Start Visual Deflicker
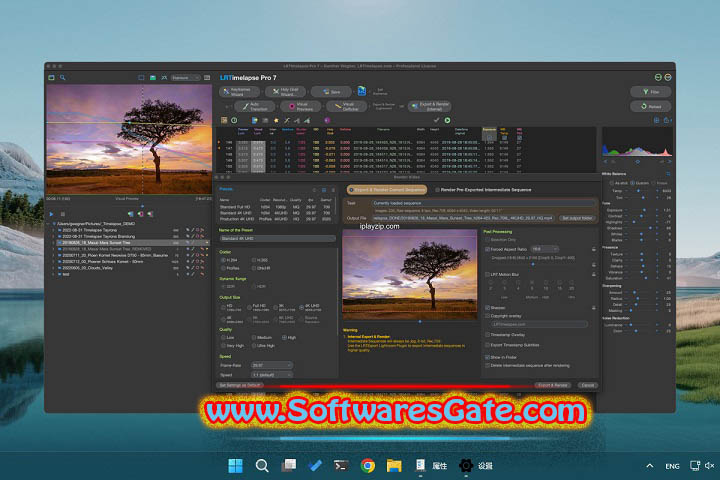This screenshot has height=480, width=720. (x=347, y=107)
